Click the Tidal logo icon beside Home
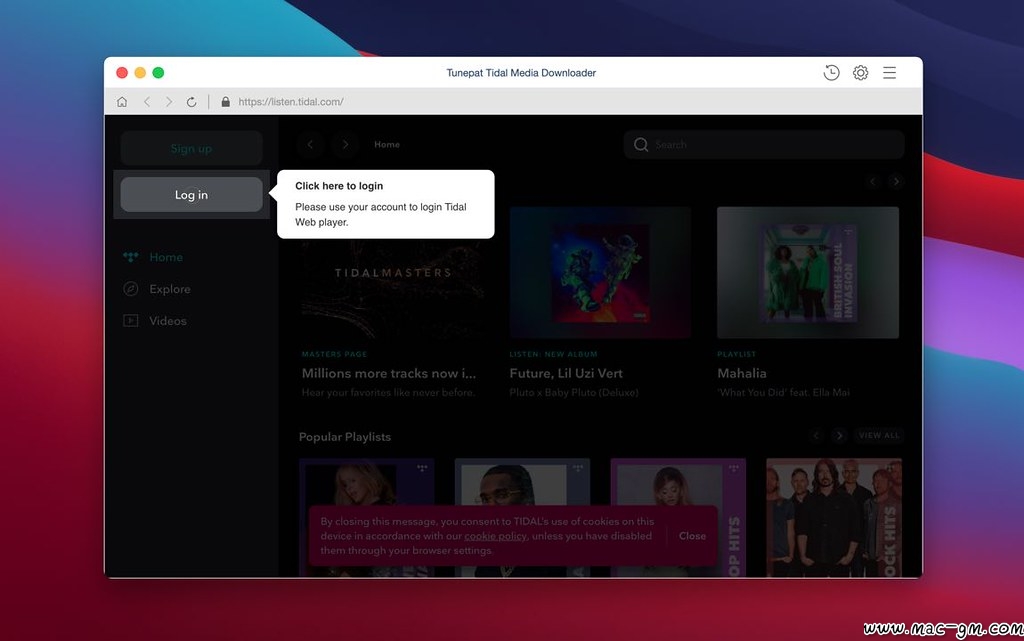Screen dimensions: 1024x641 [x=131, y=257]
